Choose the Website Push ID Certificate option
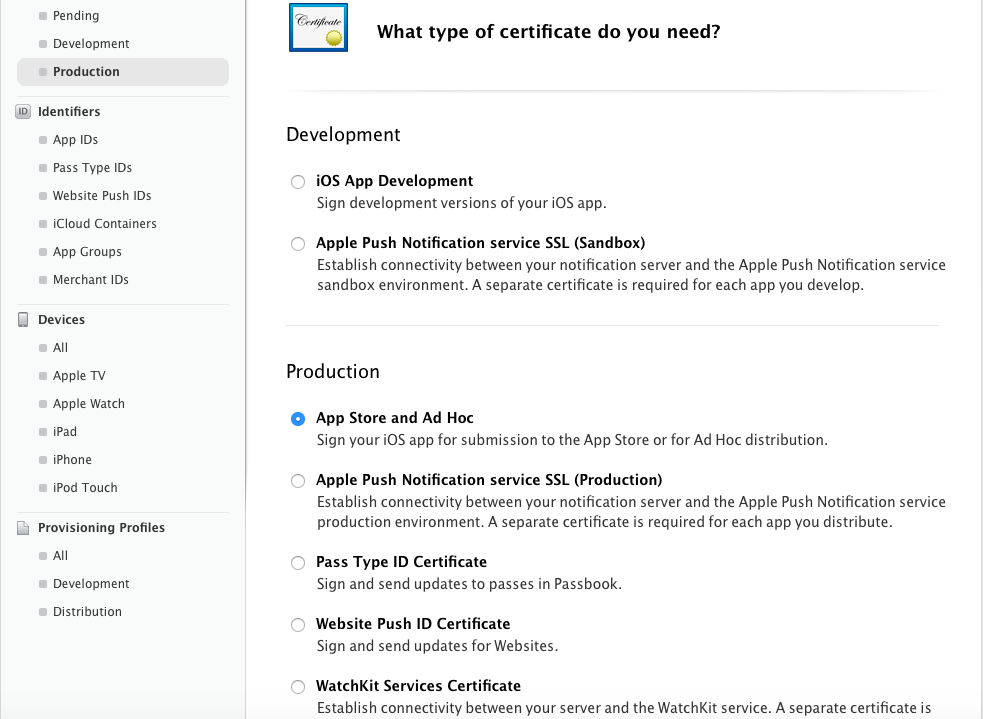This screenshot has height=719, width=983. coord(298,625)
